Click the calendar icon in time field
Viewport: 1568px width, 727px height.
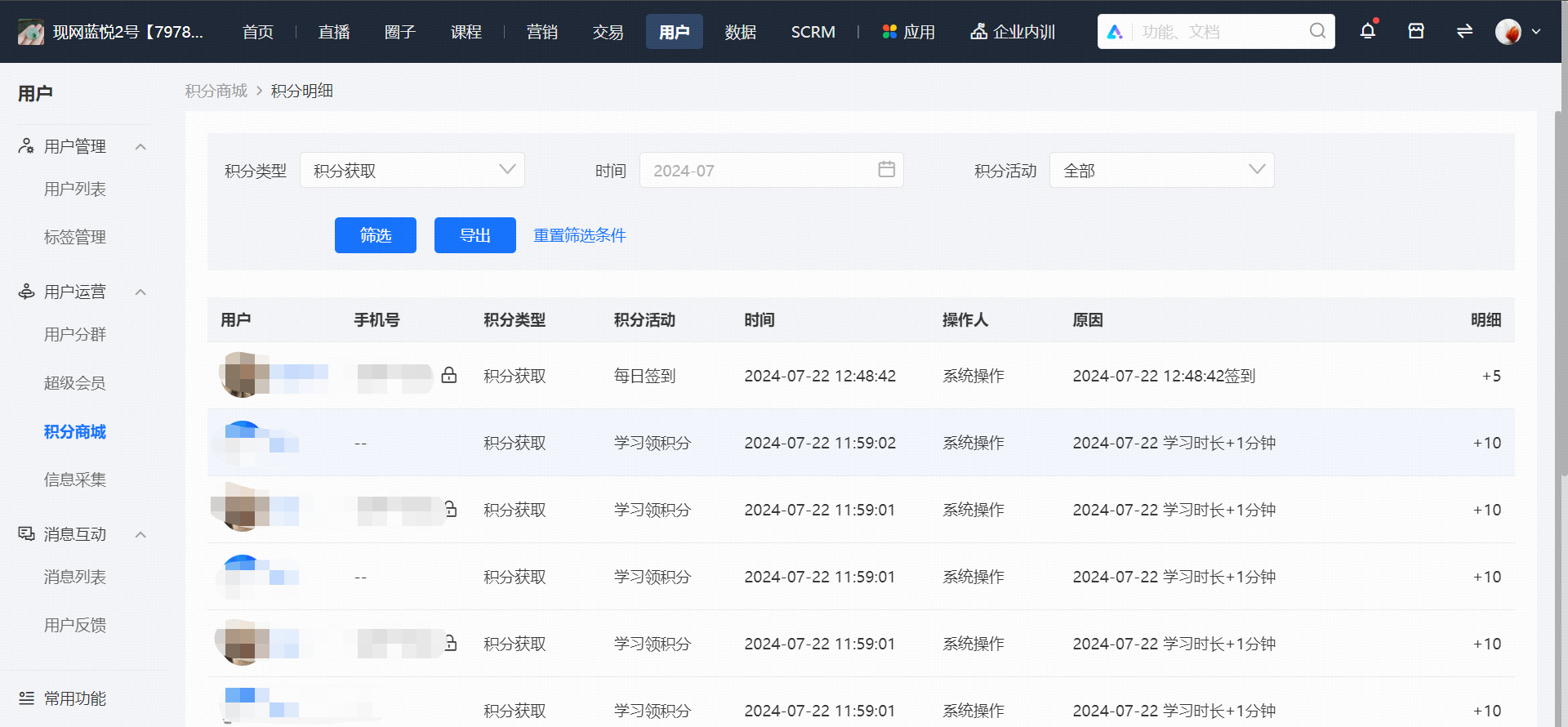point(886,170)
